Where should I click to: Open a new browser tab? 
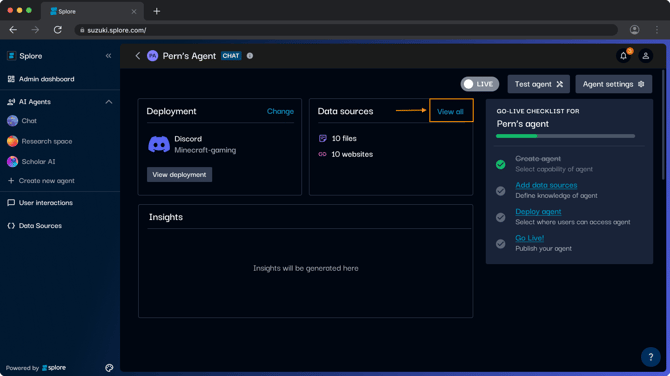(x=157, y=11)
